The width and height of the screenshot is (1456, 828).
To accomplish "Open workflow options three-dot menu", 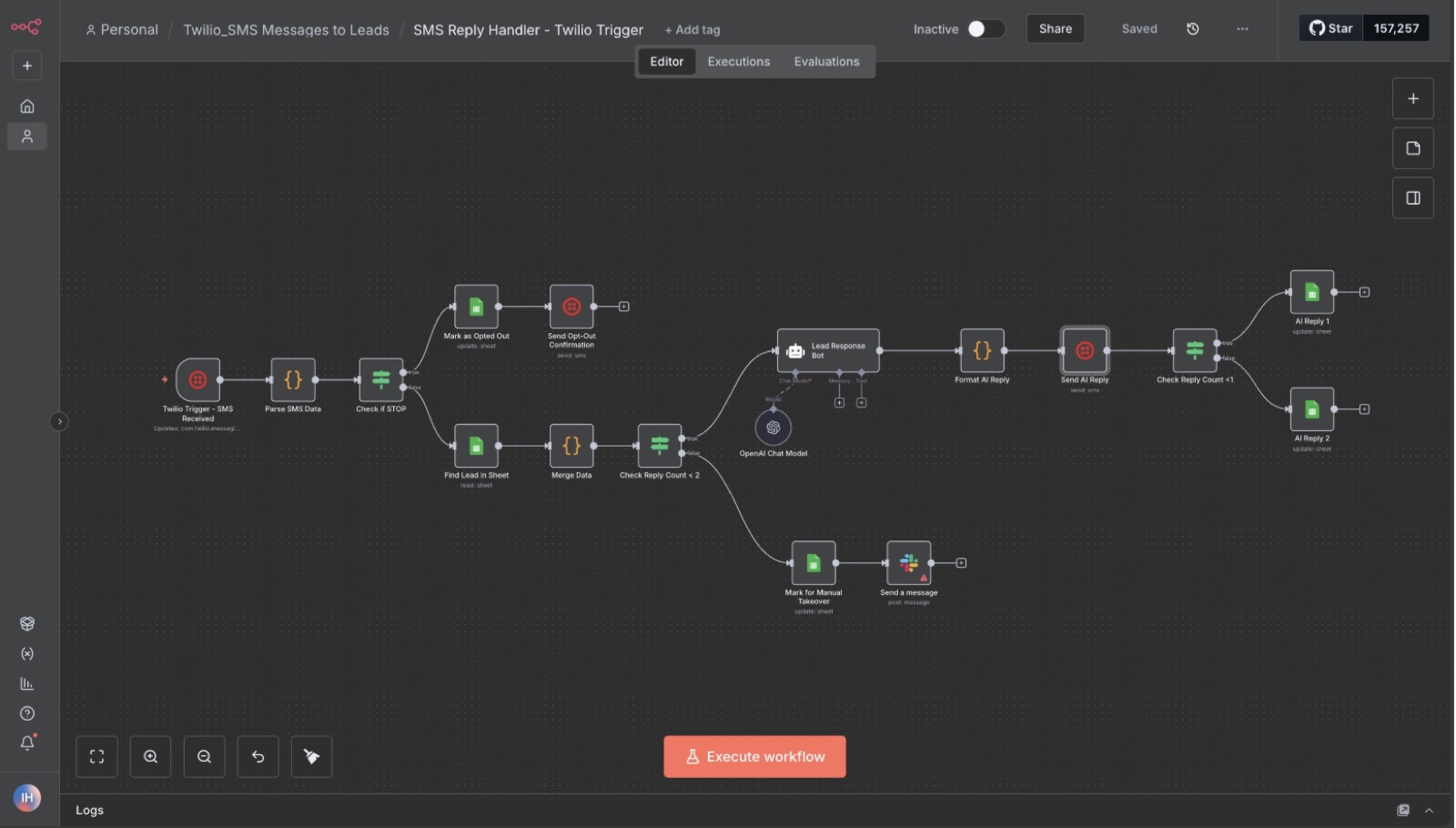I will 1242,29.
